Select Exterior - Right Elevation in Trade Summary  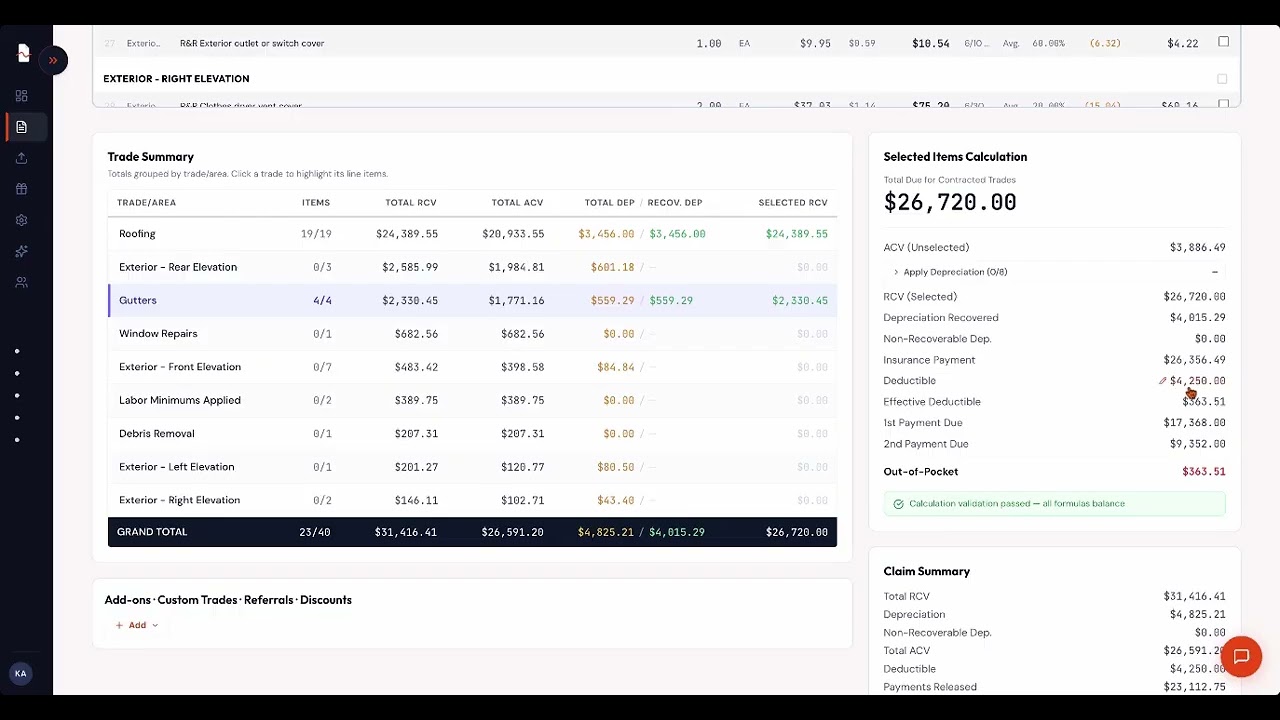(x=472, y=500)
